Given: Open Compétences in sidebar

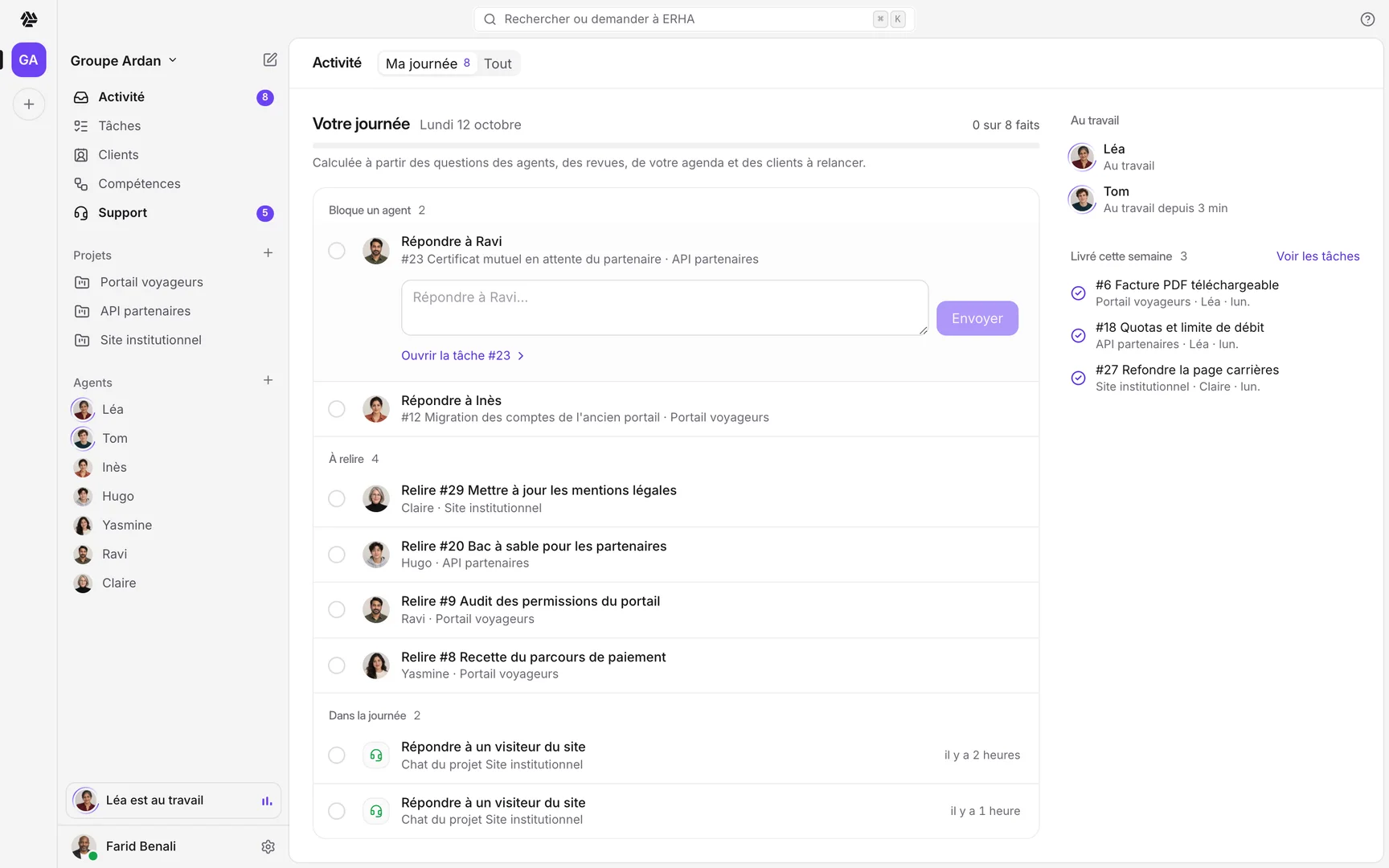Looking at the screenshot, I should (x=174, y=184).
